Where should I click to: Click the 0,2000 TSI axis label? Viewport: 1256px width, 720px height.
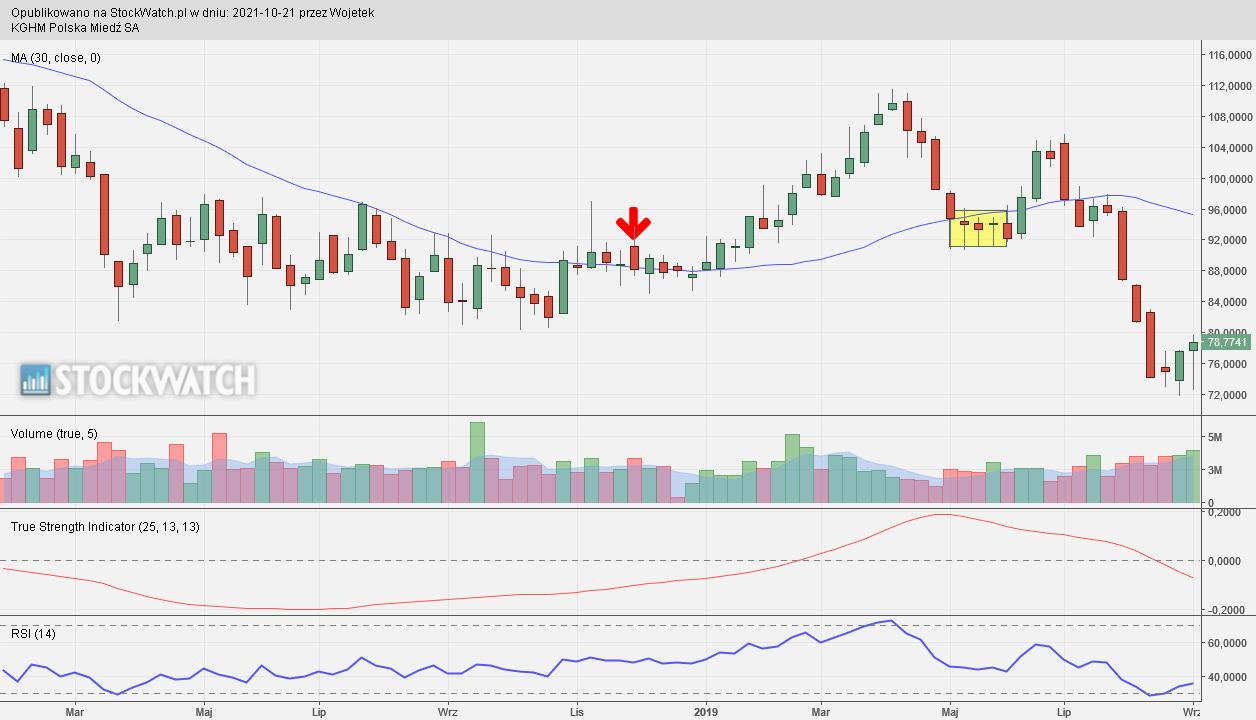click(1226, 512)
